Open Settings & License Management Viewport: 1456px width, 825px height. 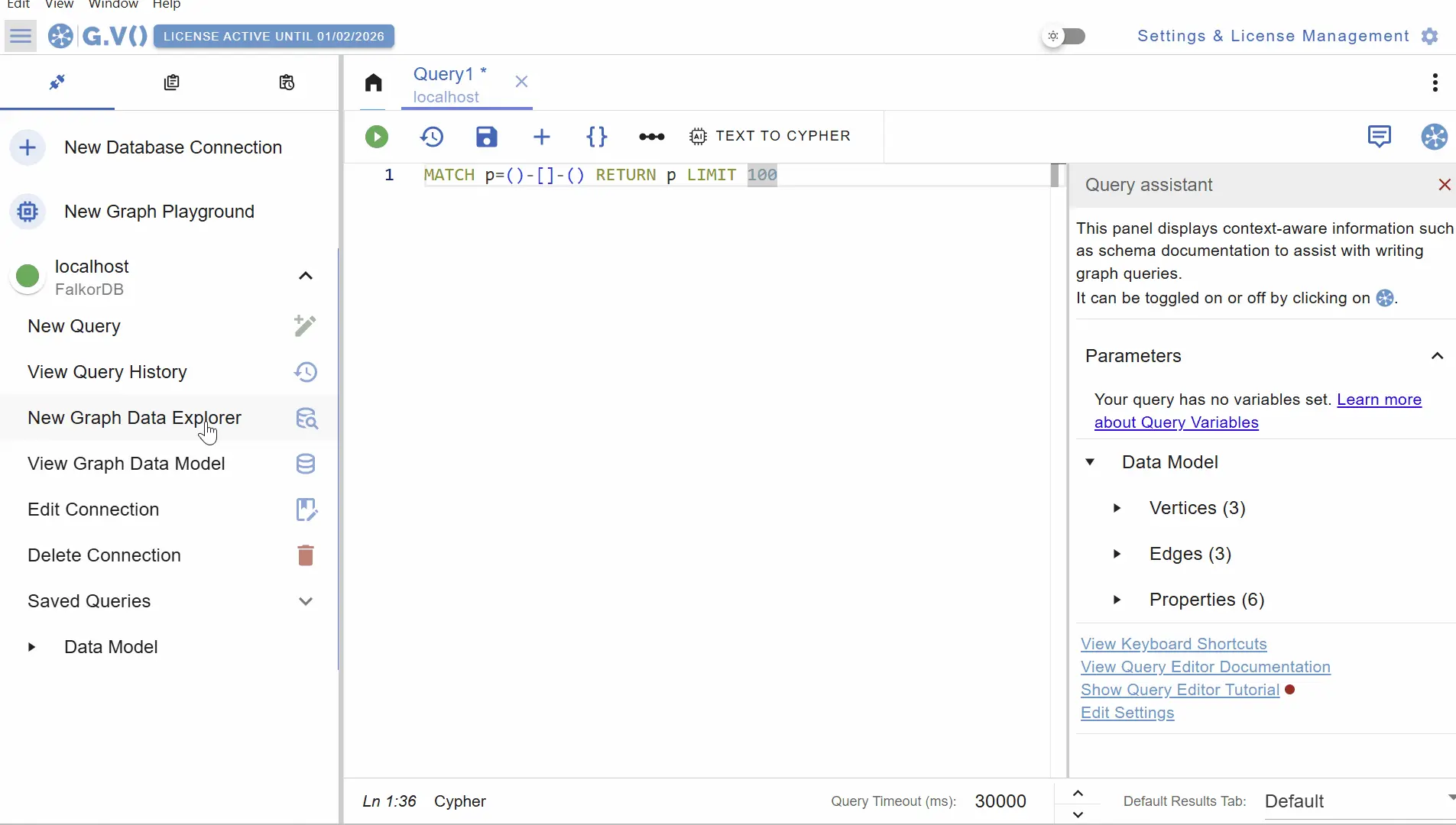1273,36
